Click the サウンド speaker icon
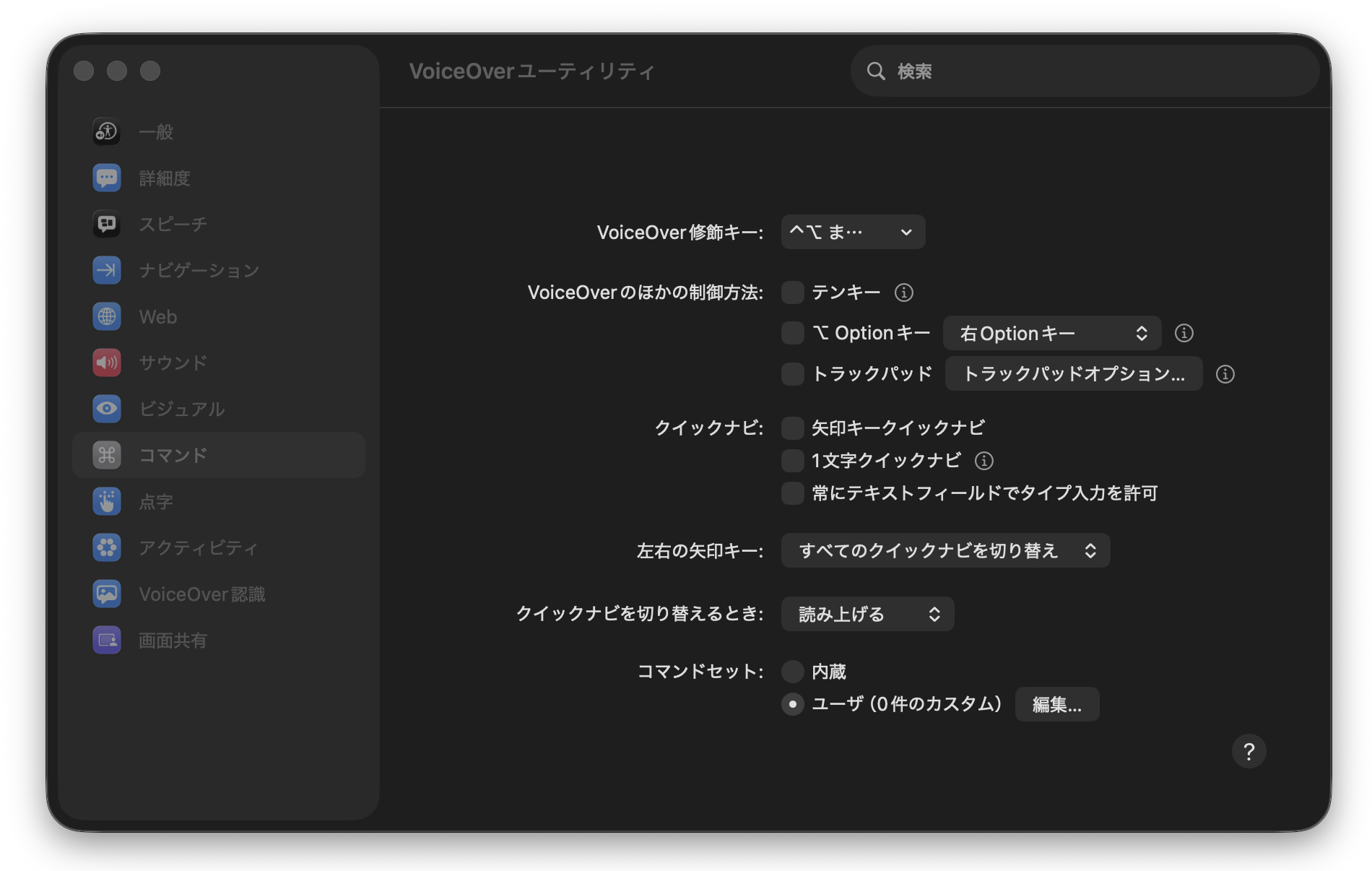Image resolution: width=1372 pixels, height=871 pixels. pos(107,363)
